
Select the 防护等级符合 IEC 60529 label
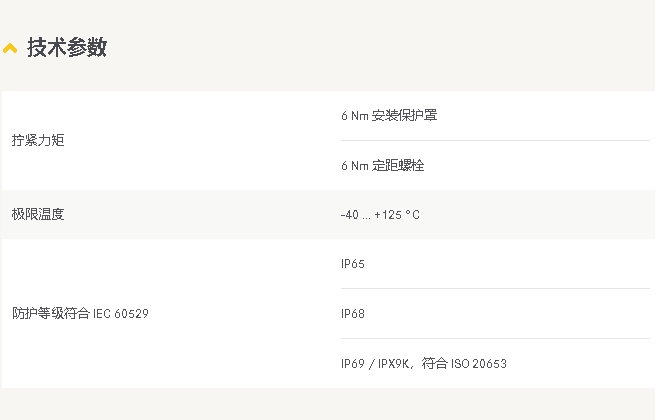pos(80,313)
